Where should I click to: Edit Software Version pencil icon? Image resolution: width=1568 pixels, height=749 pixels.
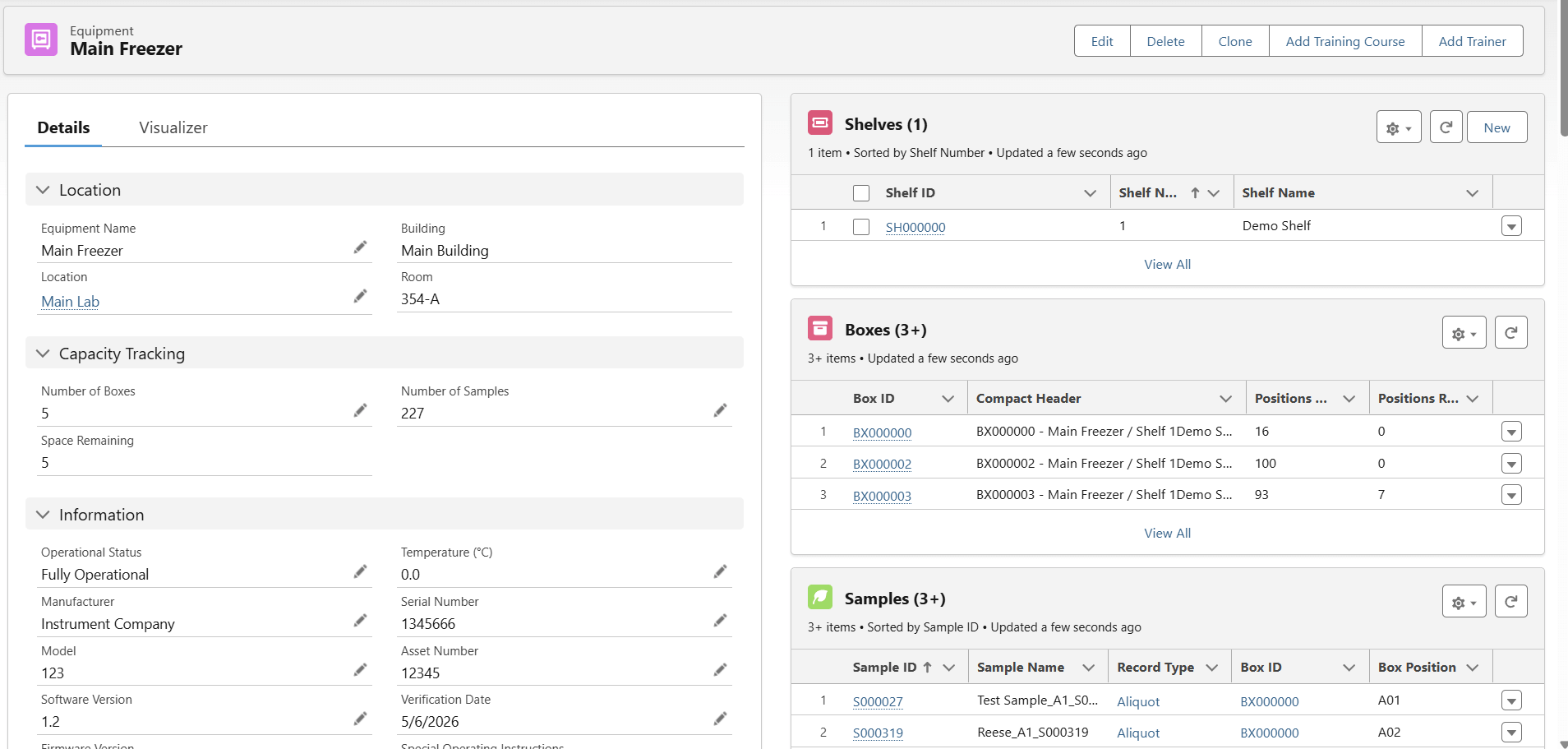point(360,719)
